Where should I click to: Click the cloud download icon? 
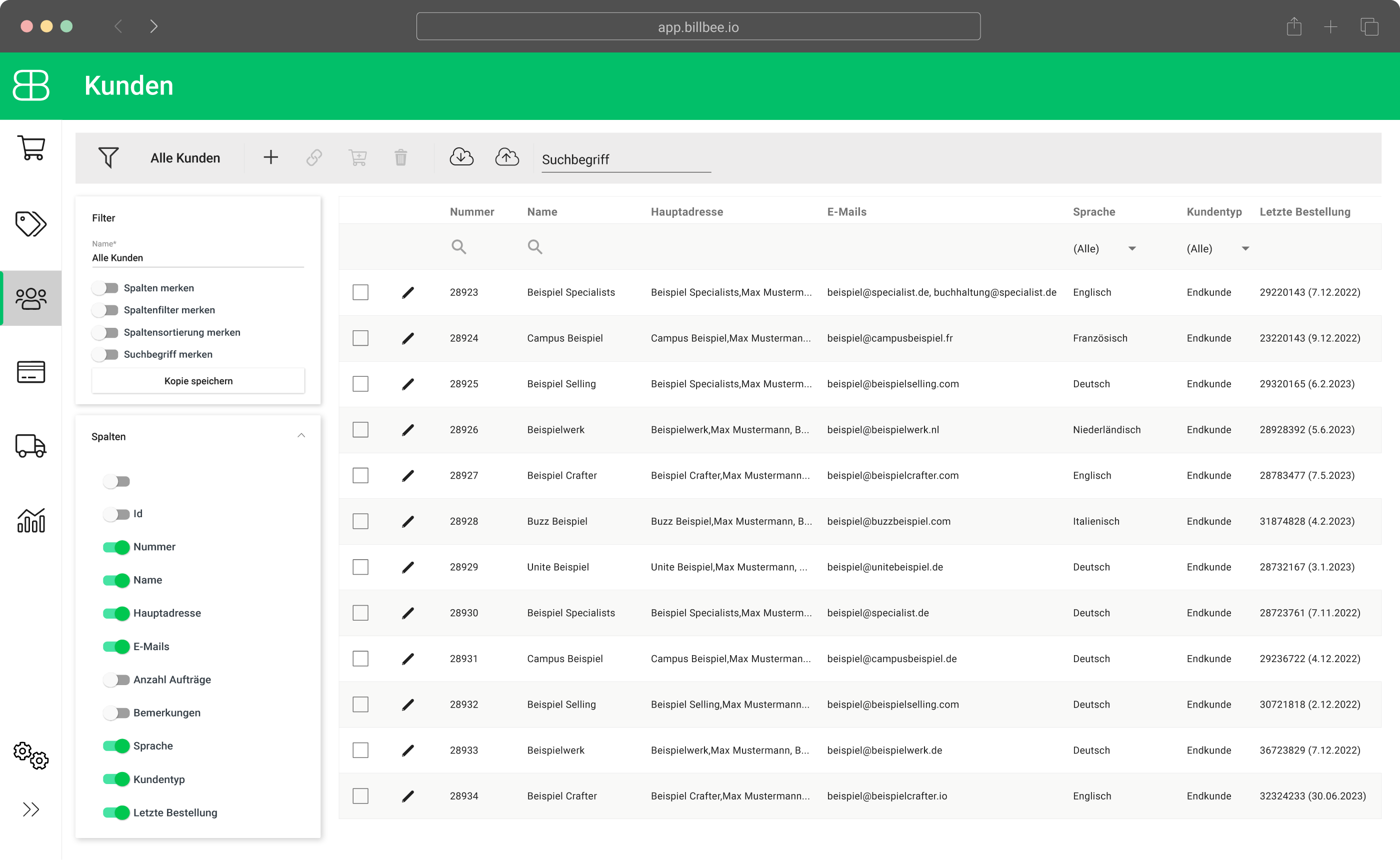click(461, 156)
